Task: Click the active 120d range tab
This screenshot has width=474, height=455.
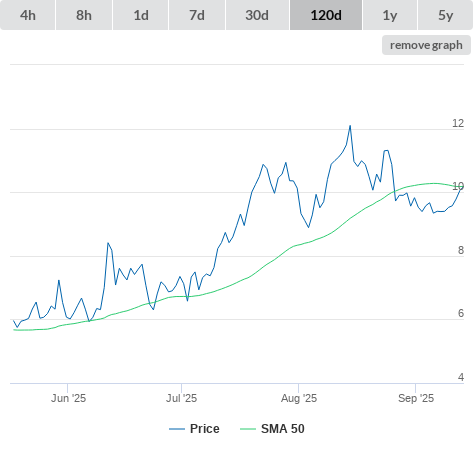Action: (326, 15)
